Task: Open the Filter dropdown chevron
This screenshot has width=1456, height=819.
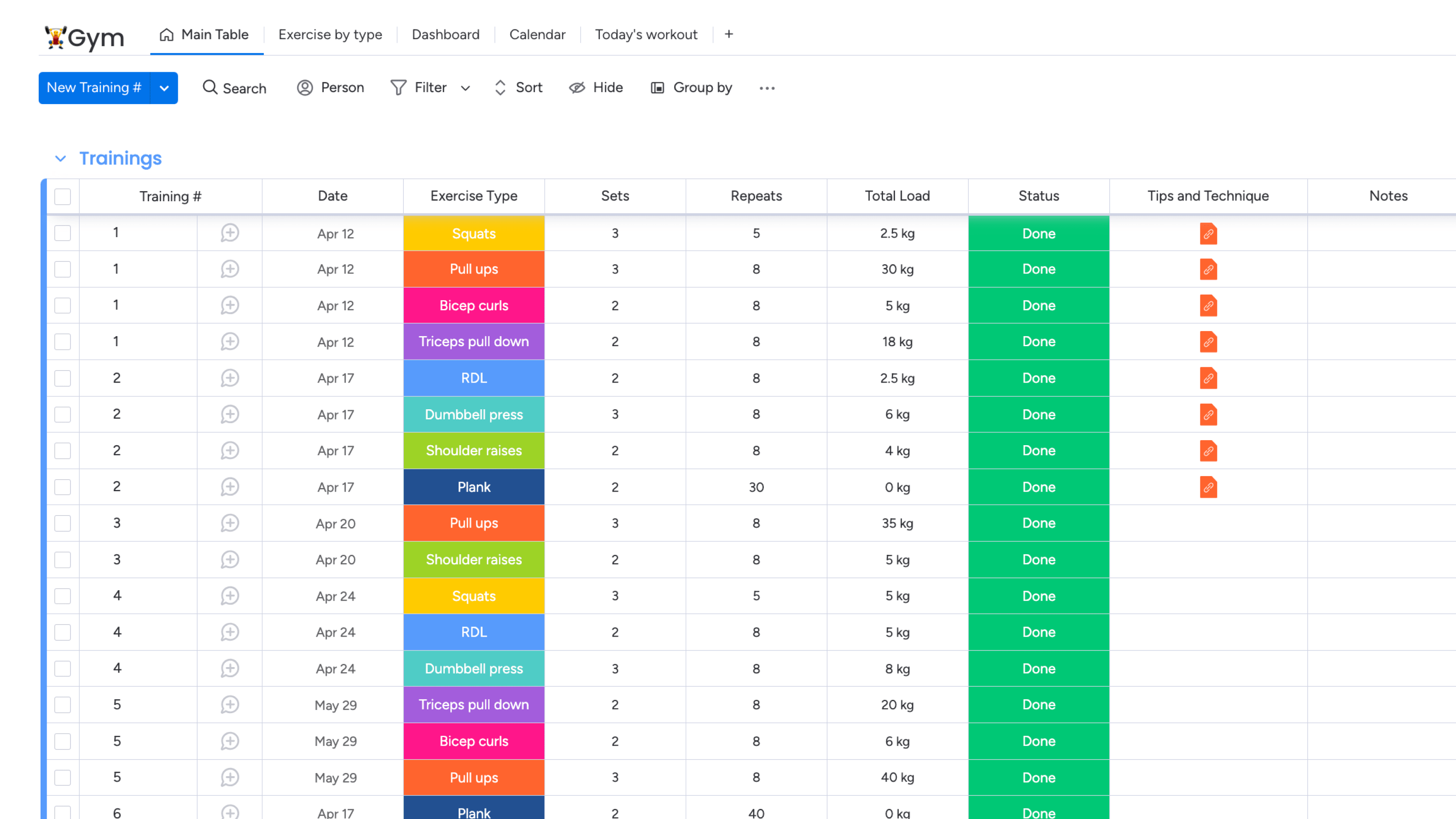Action: click(465, 88)
